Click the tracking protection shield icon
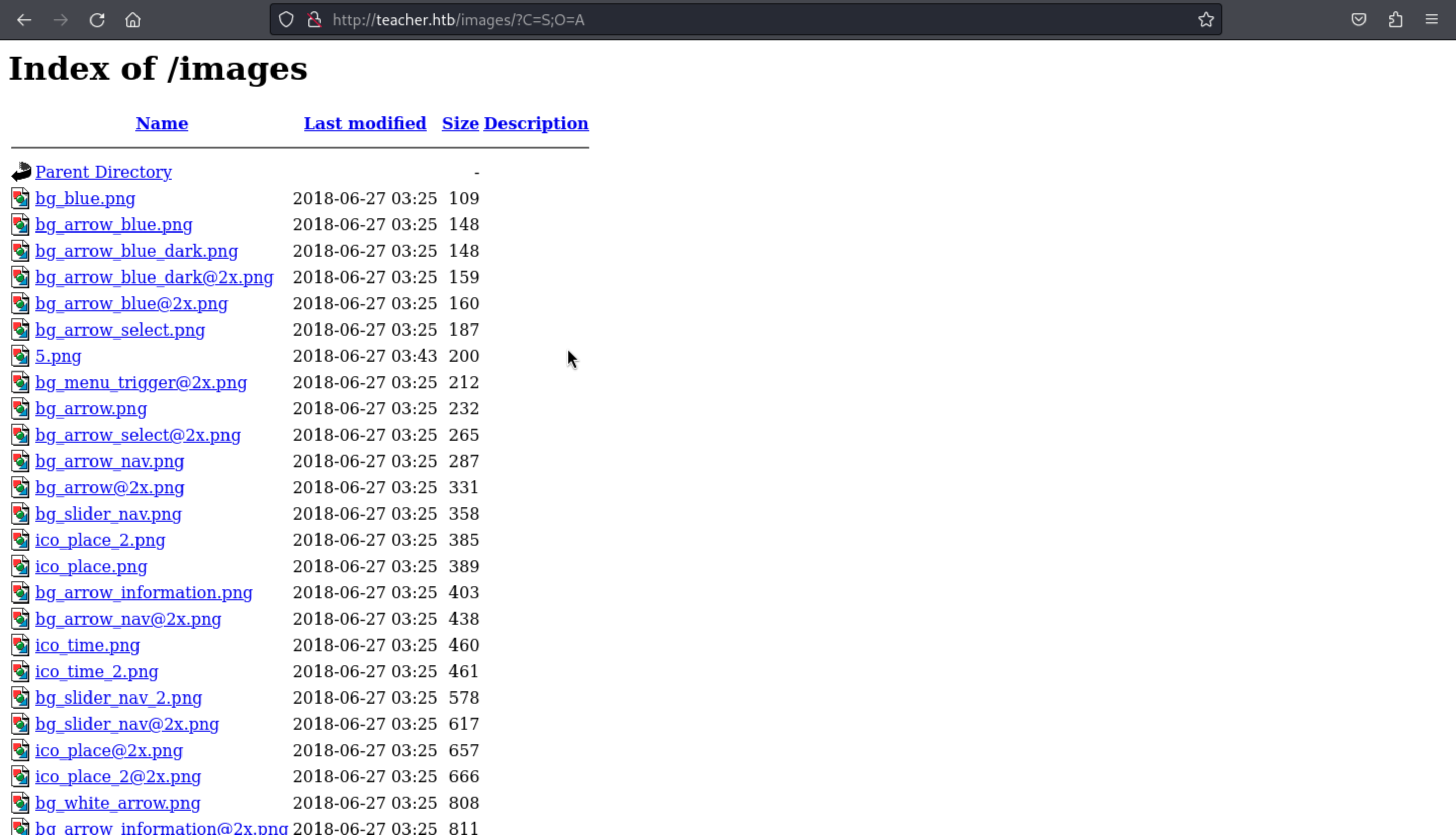This screenshot has width=1456, height=835. (286, 20)
